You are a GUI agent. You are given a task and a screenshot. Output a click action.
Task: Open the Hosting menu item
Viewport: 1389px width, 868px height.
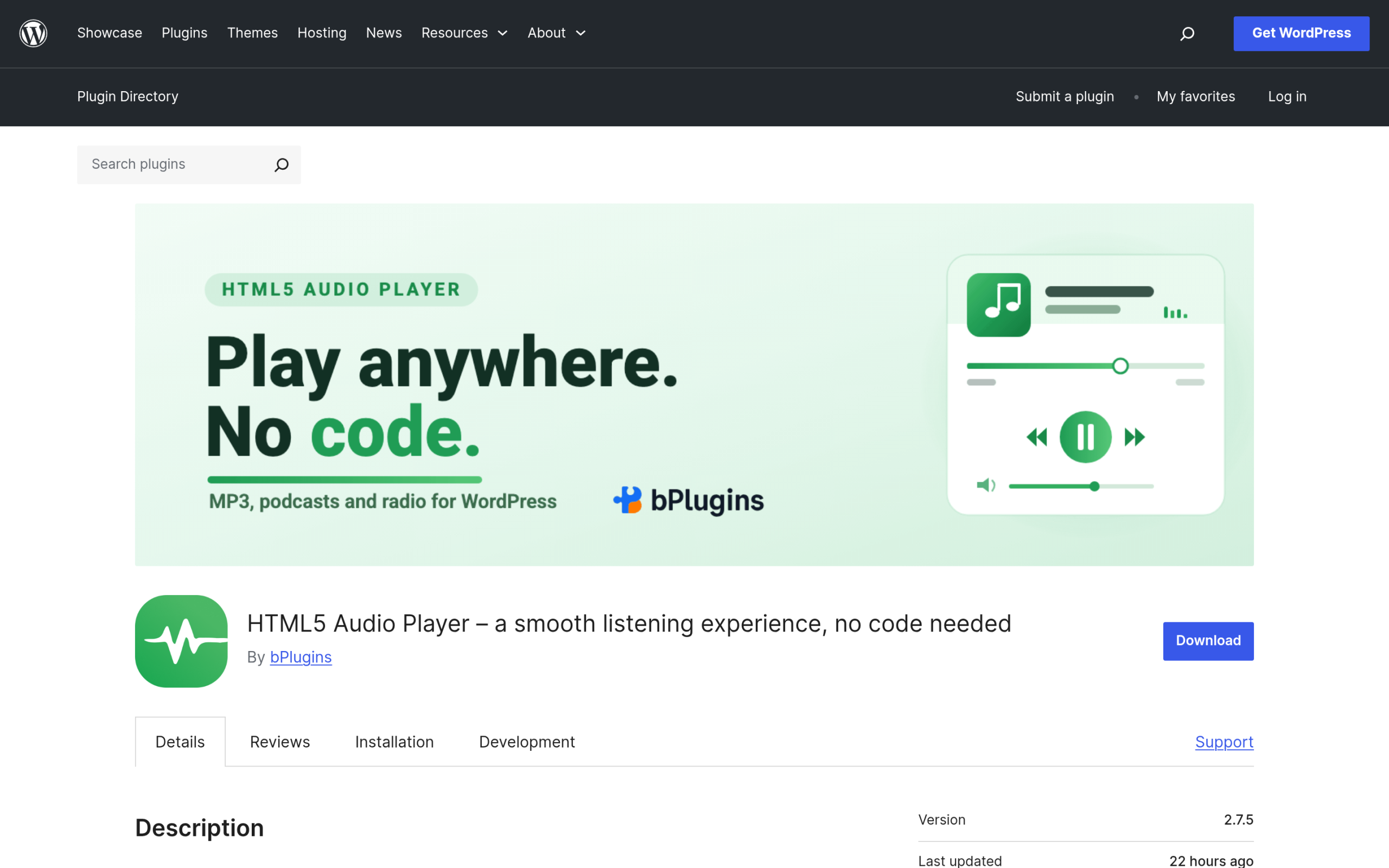coord(322,33)
